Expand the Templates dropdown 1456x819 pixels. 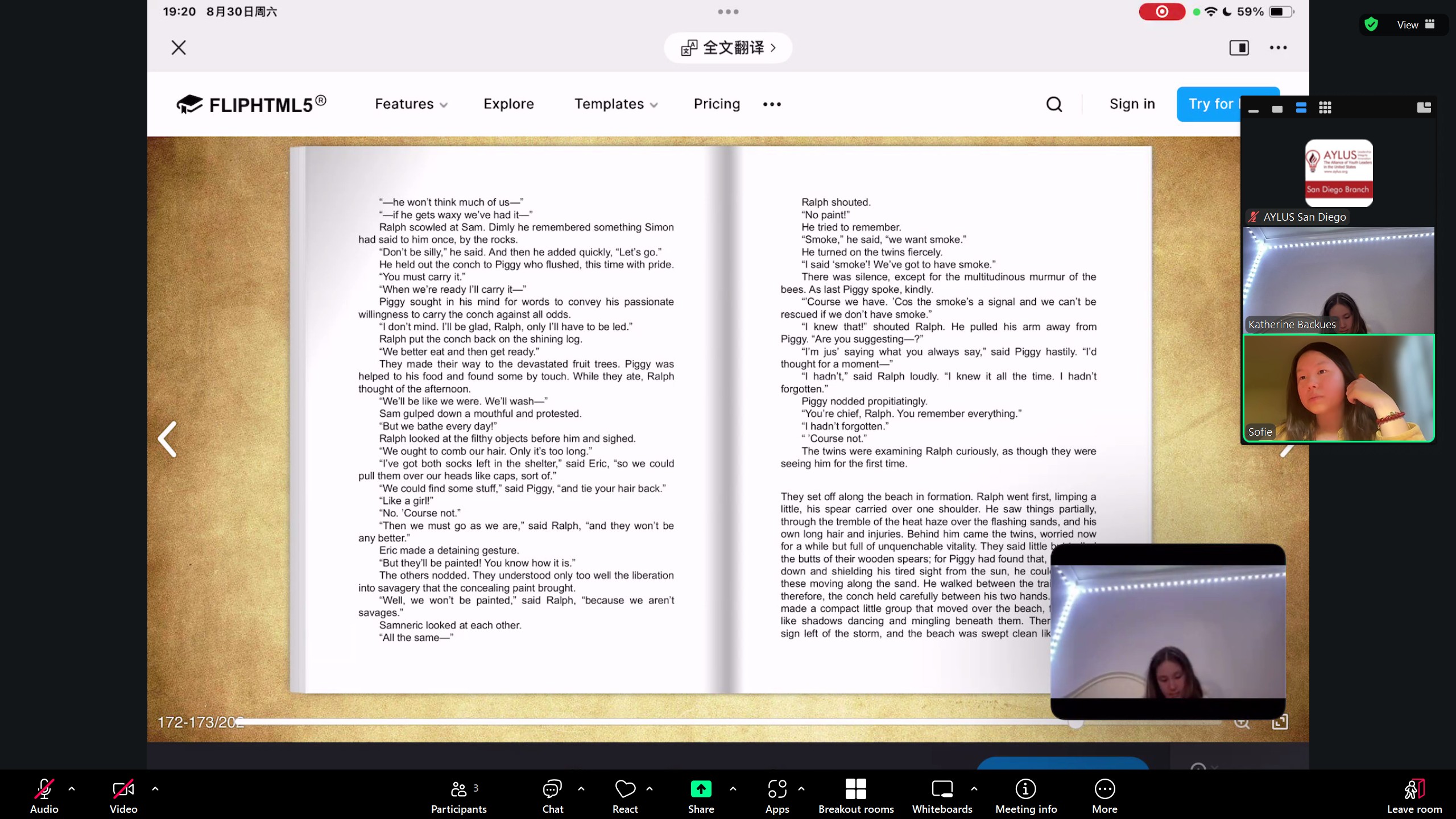[x=615, y=104]
